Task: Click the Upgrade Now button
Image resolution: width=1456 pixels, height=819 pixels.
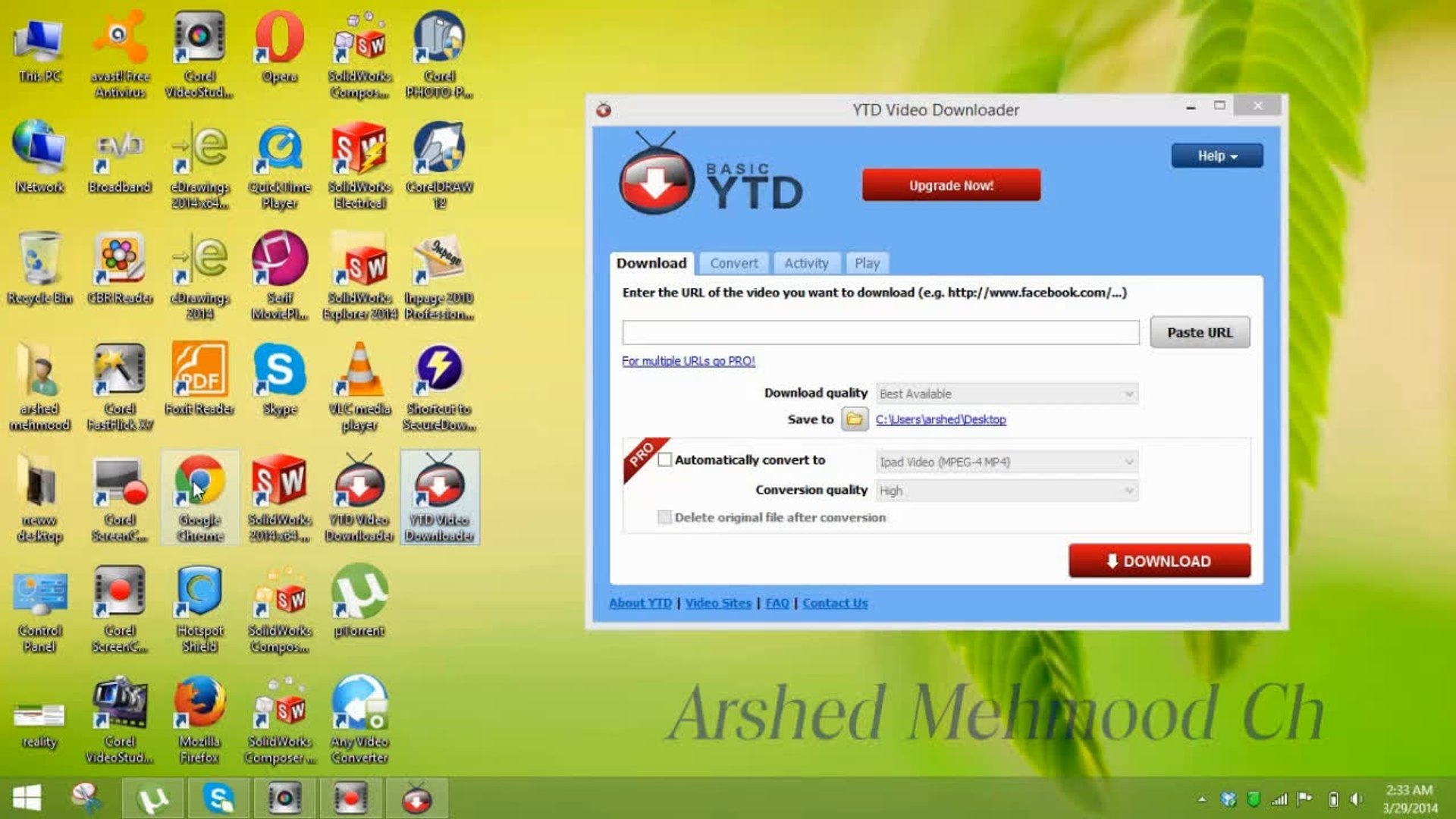Action: click(950, 184)
